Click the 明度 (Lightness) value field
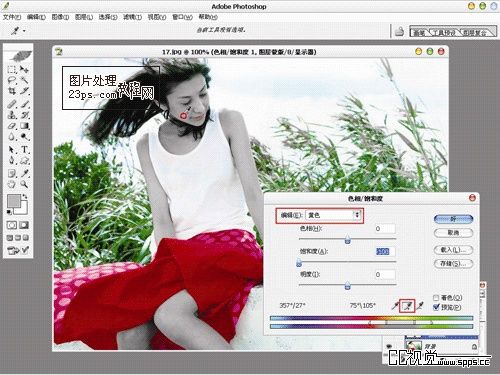The height and width of the screenshot is (375, 500). click(x=385, y=274)
